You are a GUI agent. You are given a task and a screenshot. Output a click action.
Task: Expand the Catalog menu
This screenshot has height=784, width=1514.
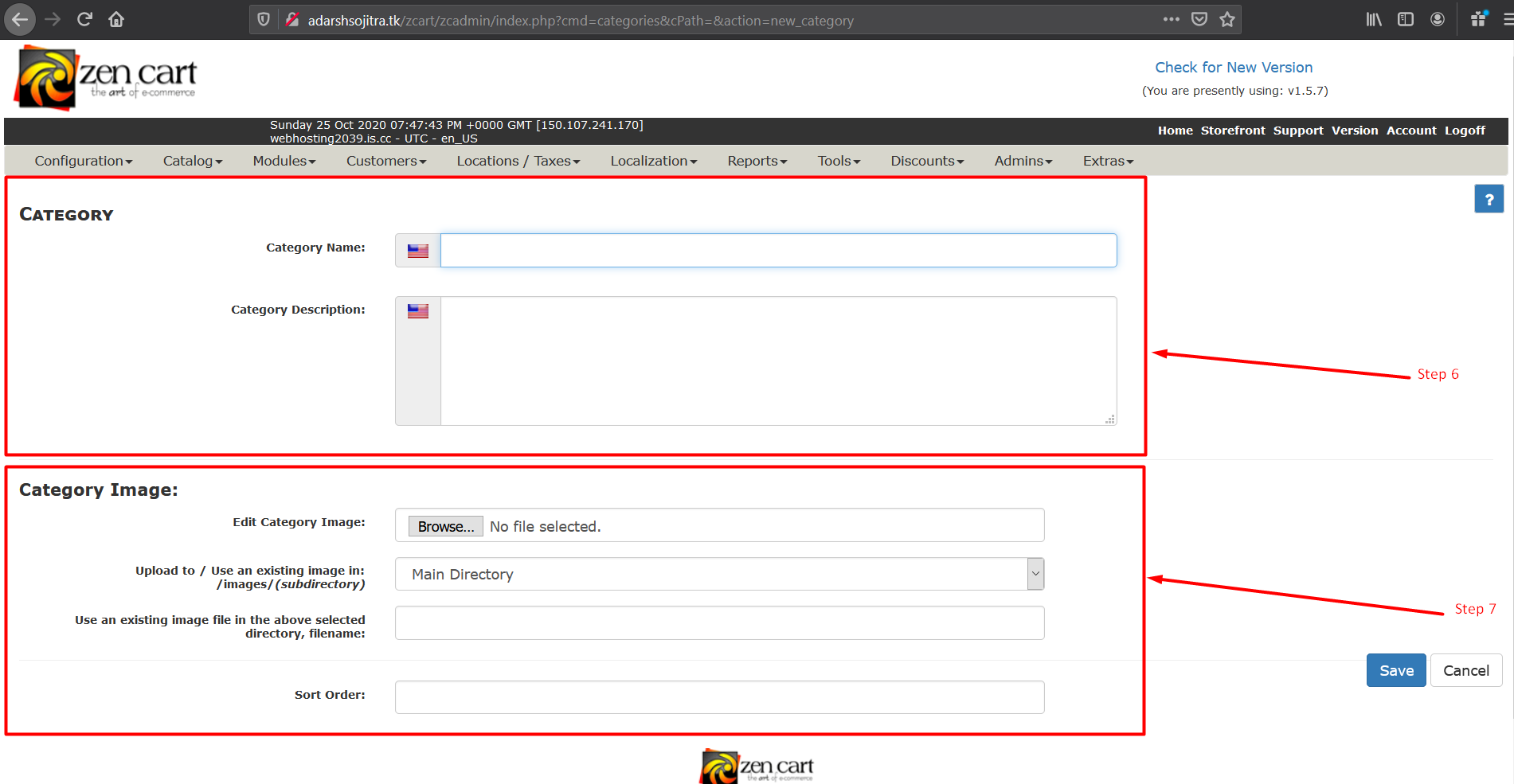click(x=193, y=161)
